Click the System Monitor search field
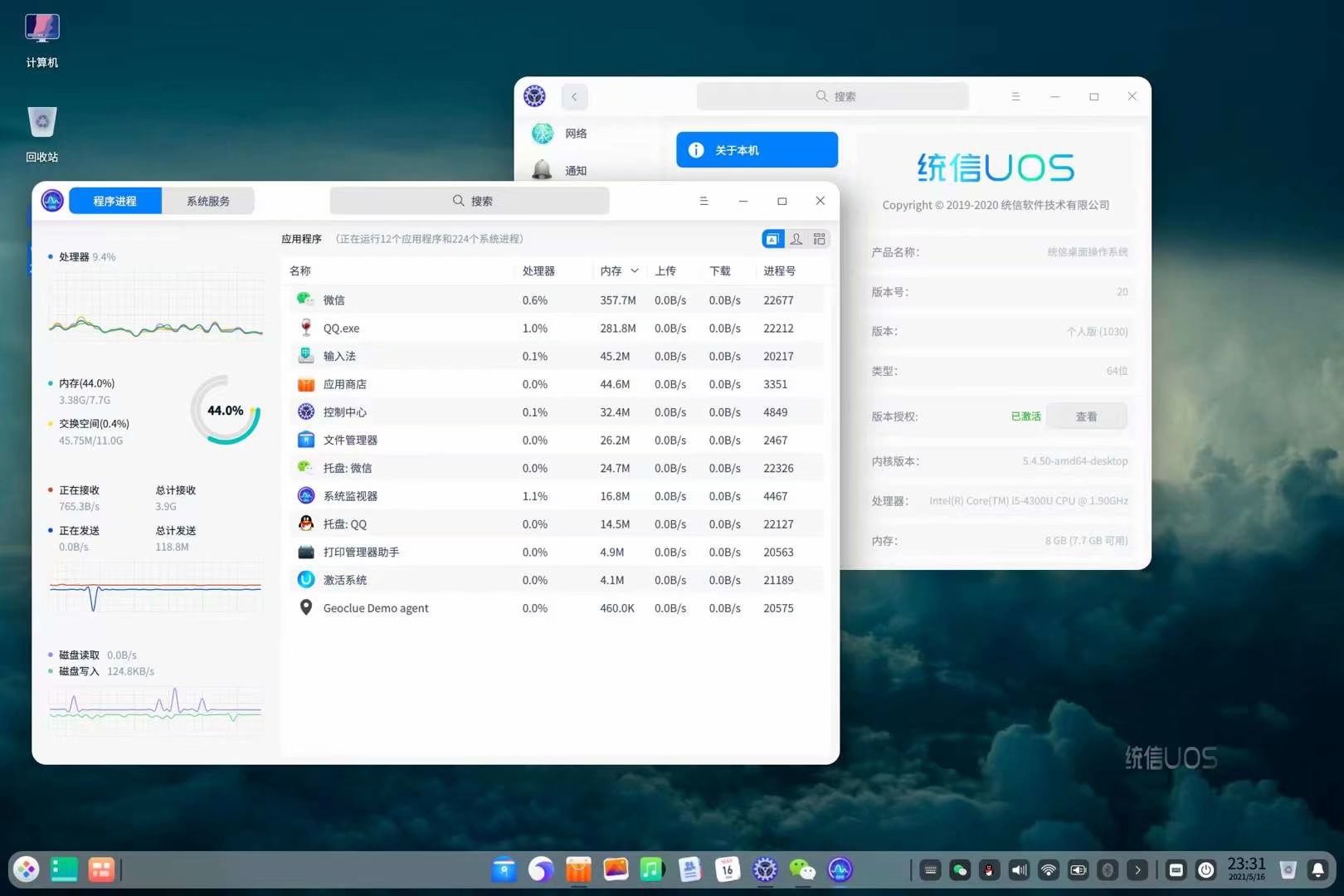 click(x=470, y=201)
